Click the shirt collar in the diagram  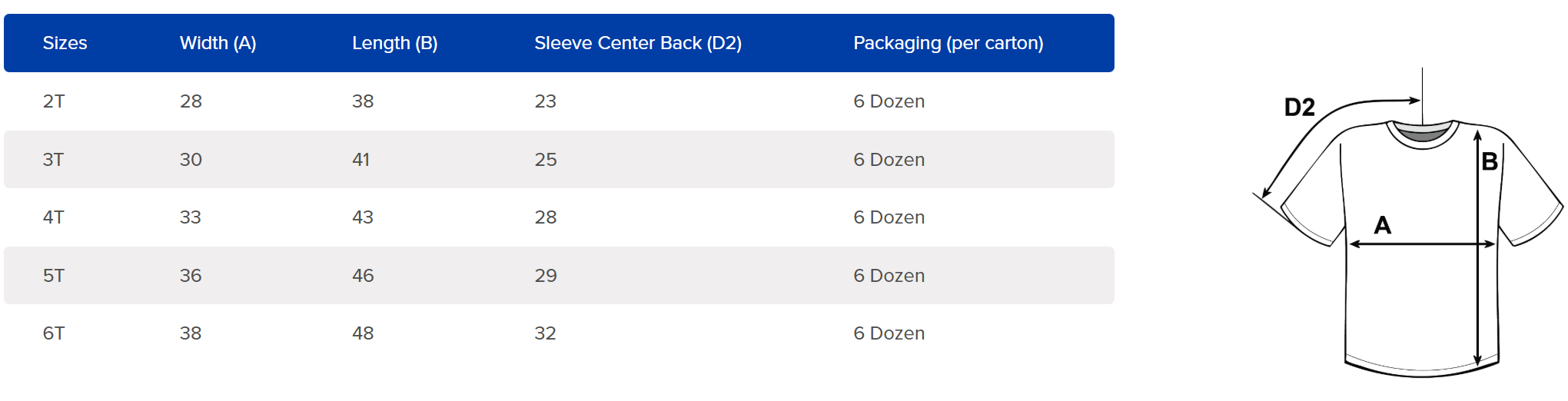1422,133
